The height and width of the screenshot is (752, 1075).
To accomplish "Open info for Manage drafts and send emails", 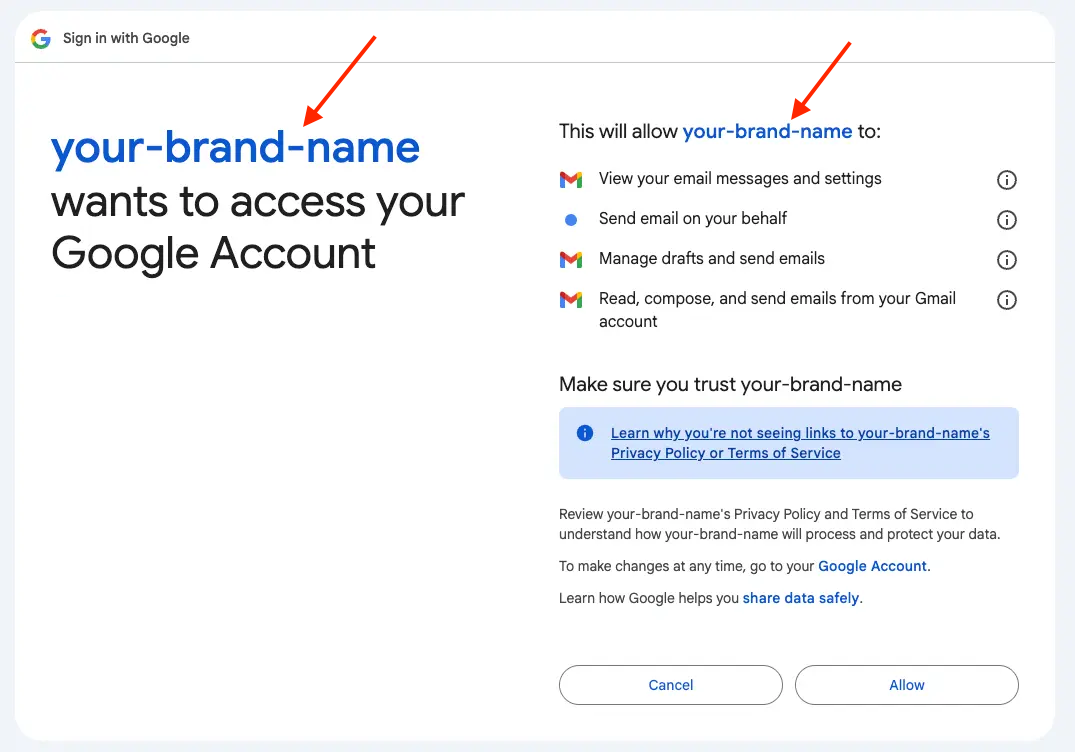I will pyautogui.click(x=1006, y=260).
